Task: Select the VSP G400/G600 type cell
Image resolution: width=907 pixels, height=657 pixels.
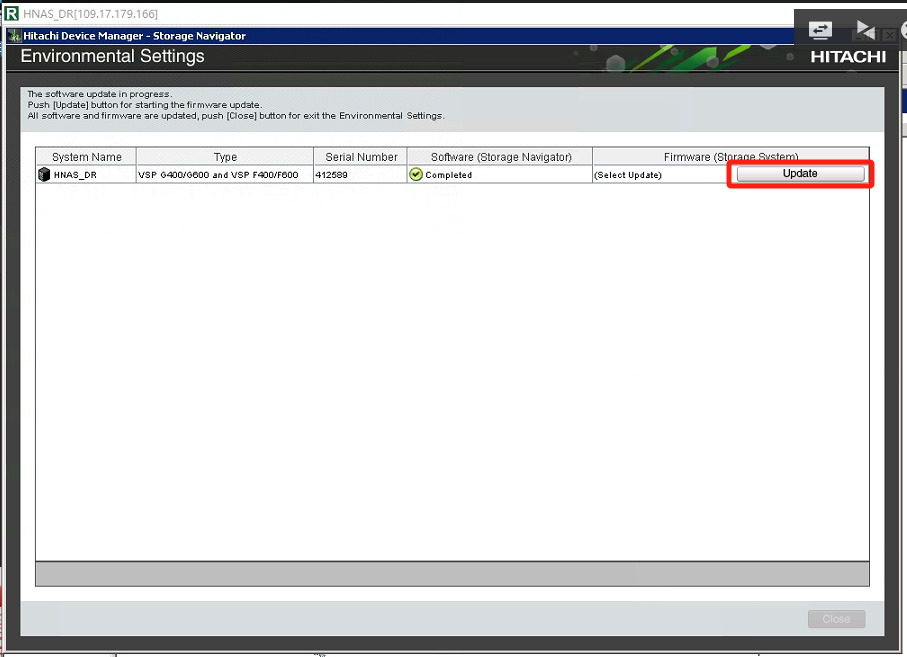Action: coord(225,175)
